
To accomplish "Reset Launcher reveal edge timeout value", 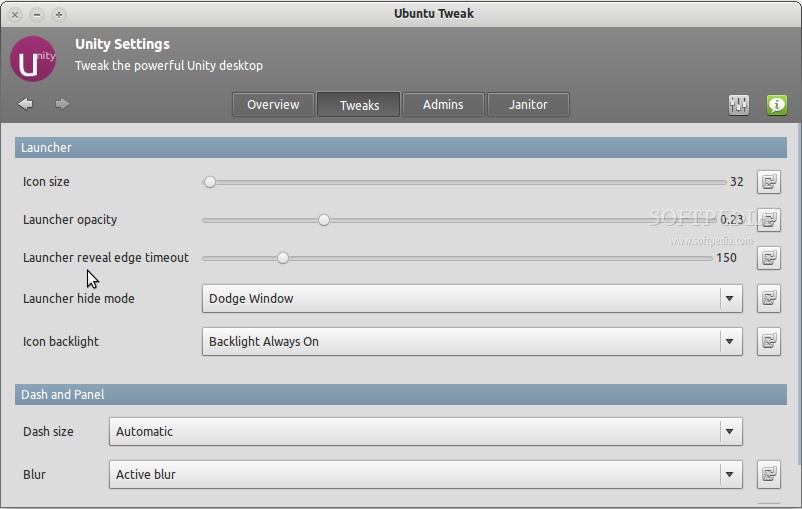I will [769, 258].
